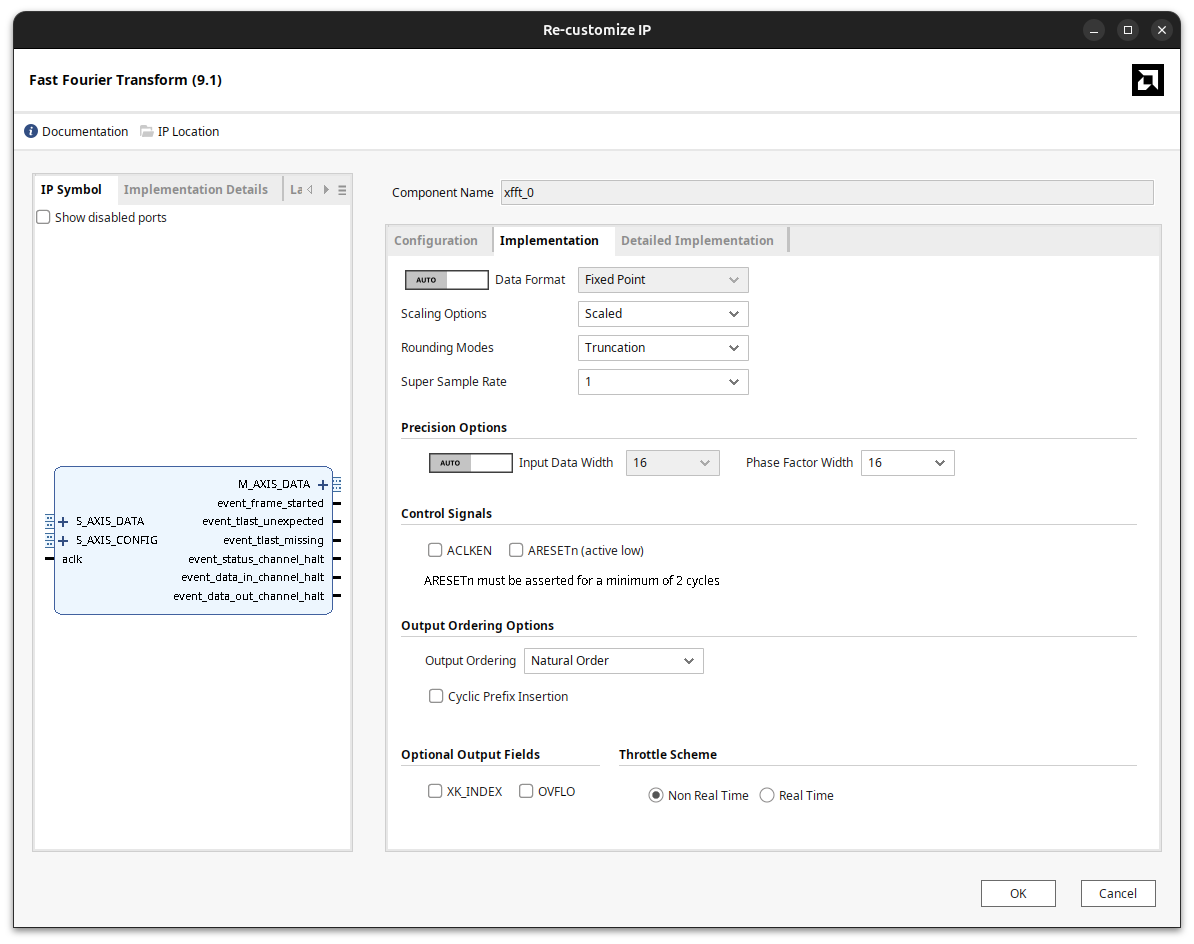This screenshot has width=1194, height=944.
Task: Select Non Real Time throttle scheme
Action: click(656, 795)
